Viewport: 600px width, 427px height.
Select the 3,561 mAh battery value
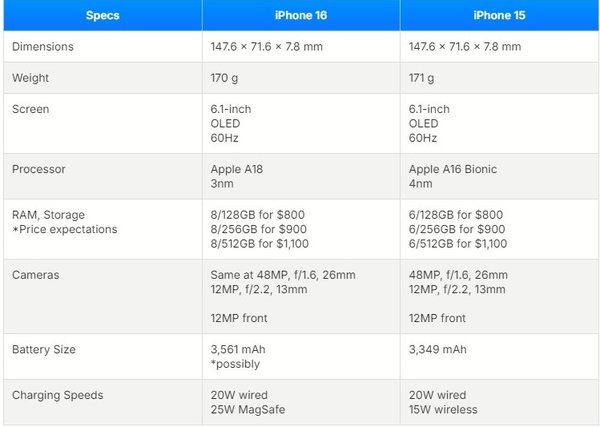pyautogui.click(x=239, y=349)
